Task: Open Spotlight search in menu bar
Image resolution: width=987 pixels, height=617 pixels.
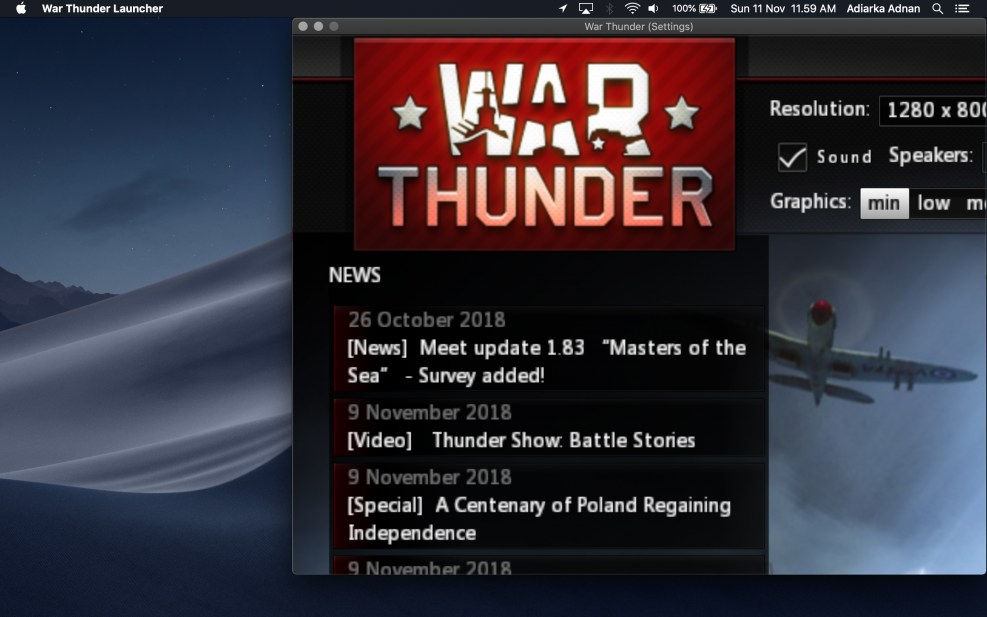Action: click(937, 9)
